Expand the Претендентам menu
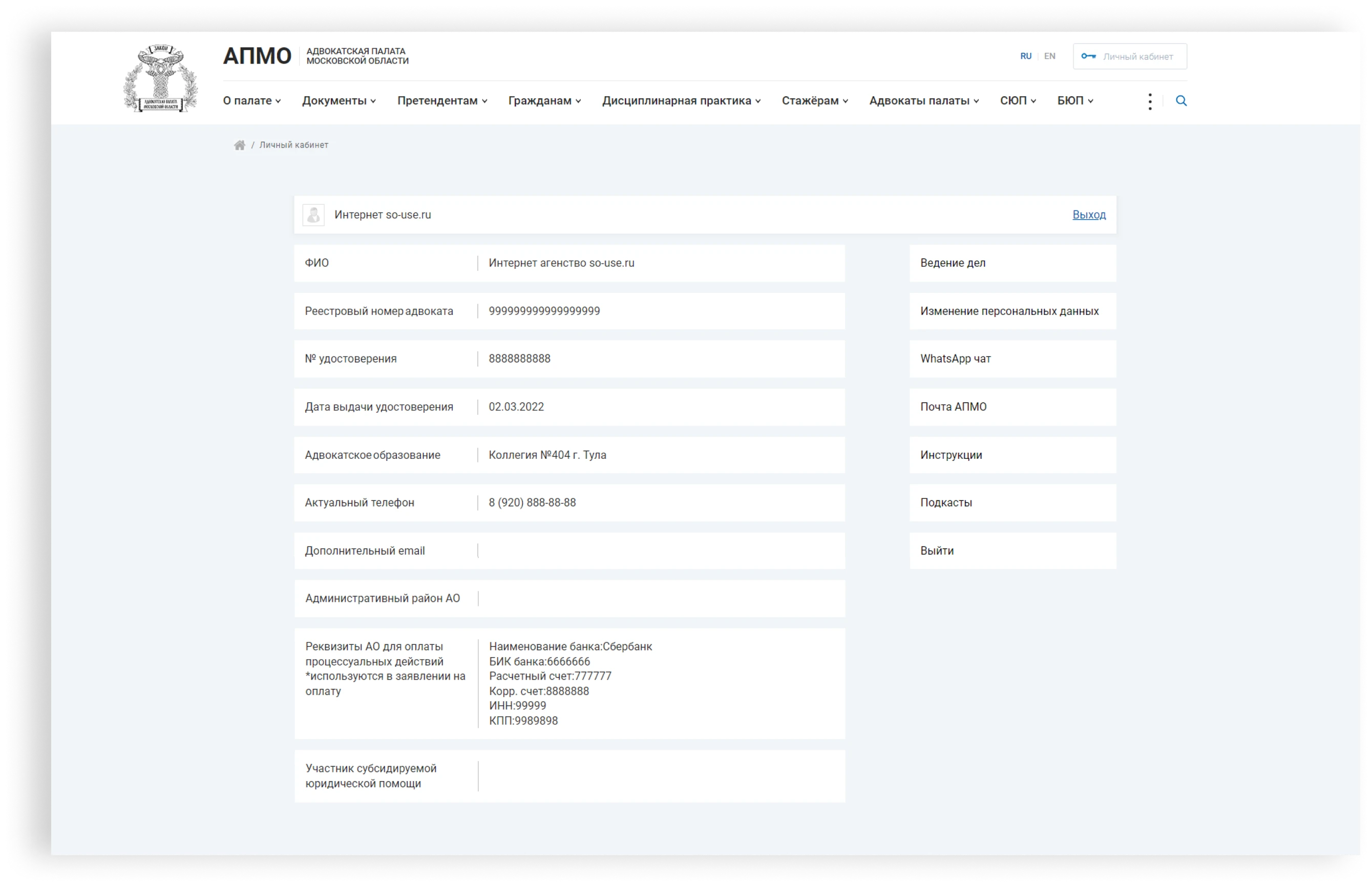The image size is (1372, 886). pyautogui.click(x=442, y=101)
